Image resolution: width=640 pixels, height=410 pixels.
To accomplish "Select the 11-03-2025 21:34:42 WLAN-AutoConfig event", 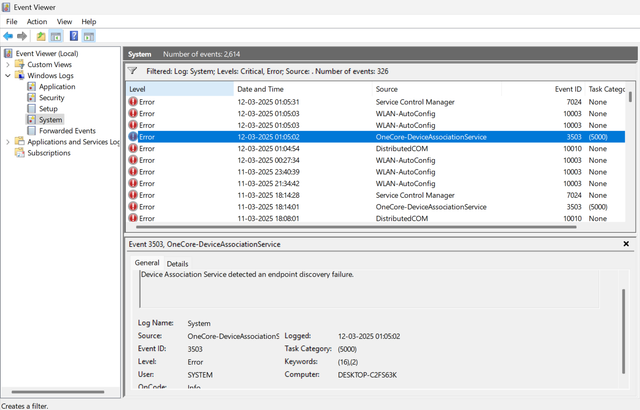I will tap(376, 184).
